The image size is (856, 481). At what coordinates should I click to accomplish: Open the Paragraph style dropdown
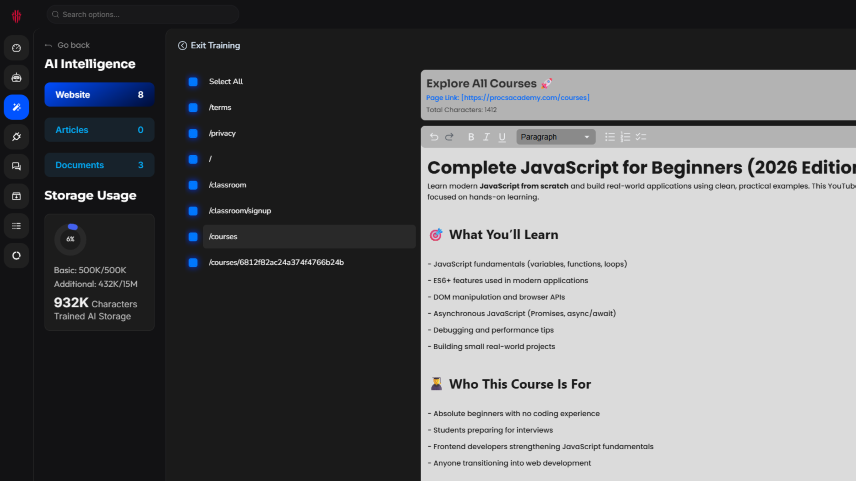[x=555, y=137]
